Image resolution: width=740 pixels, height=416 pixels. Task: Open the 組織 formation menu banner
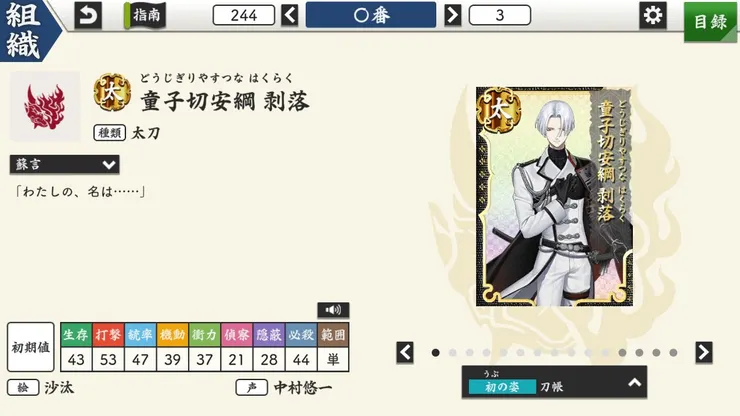coord(27,31)
